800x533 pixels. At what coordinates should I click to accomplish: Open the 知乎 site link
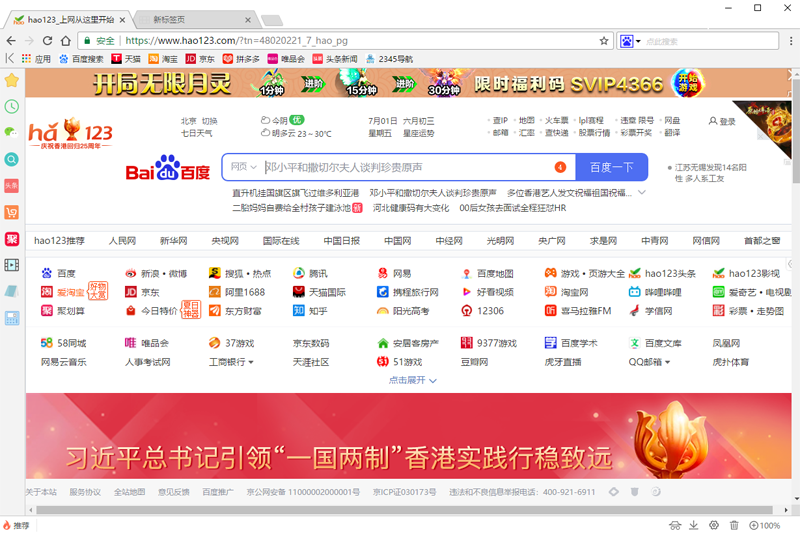pyautogui.click(x=310, y=311)
